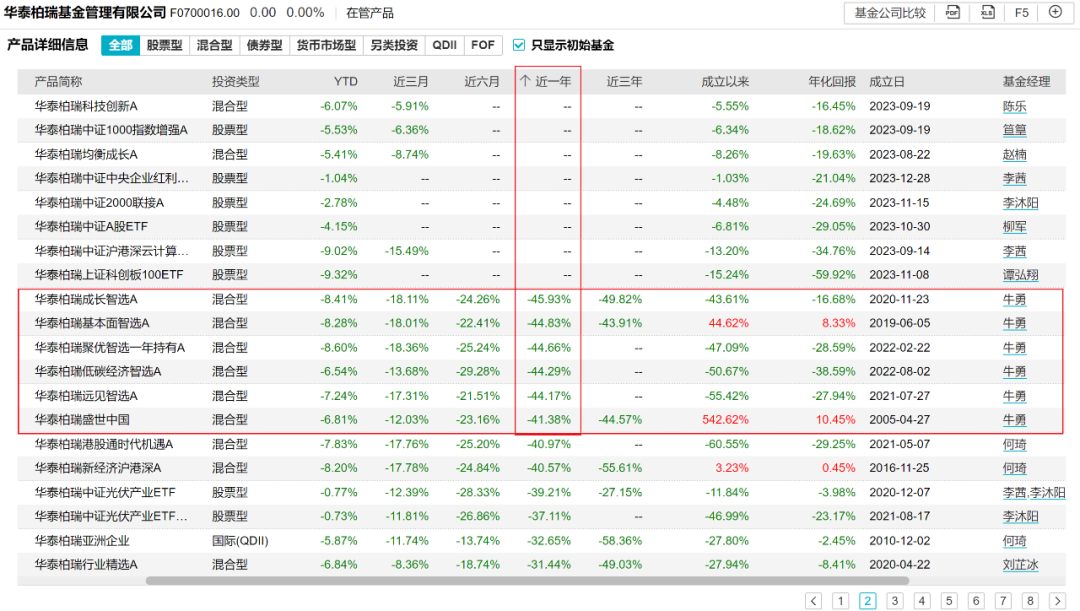
Task: Go to previous page arrow
Action: pos(814,601)
